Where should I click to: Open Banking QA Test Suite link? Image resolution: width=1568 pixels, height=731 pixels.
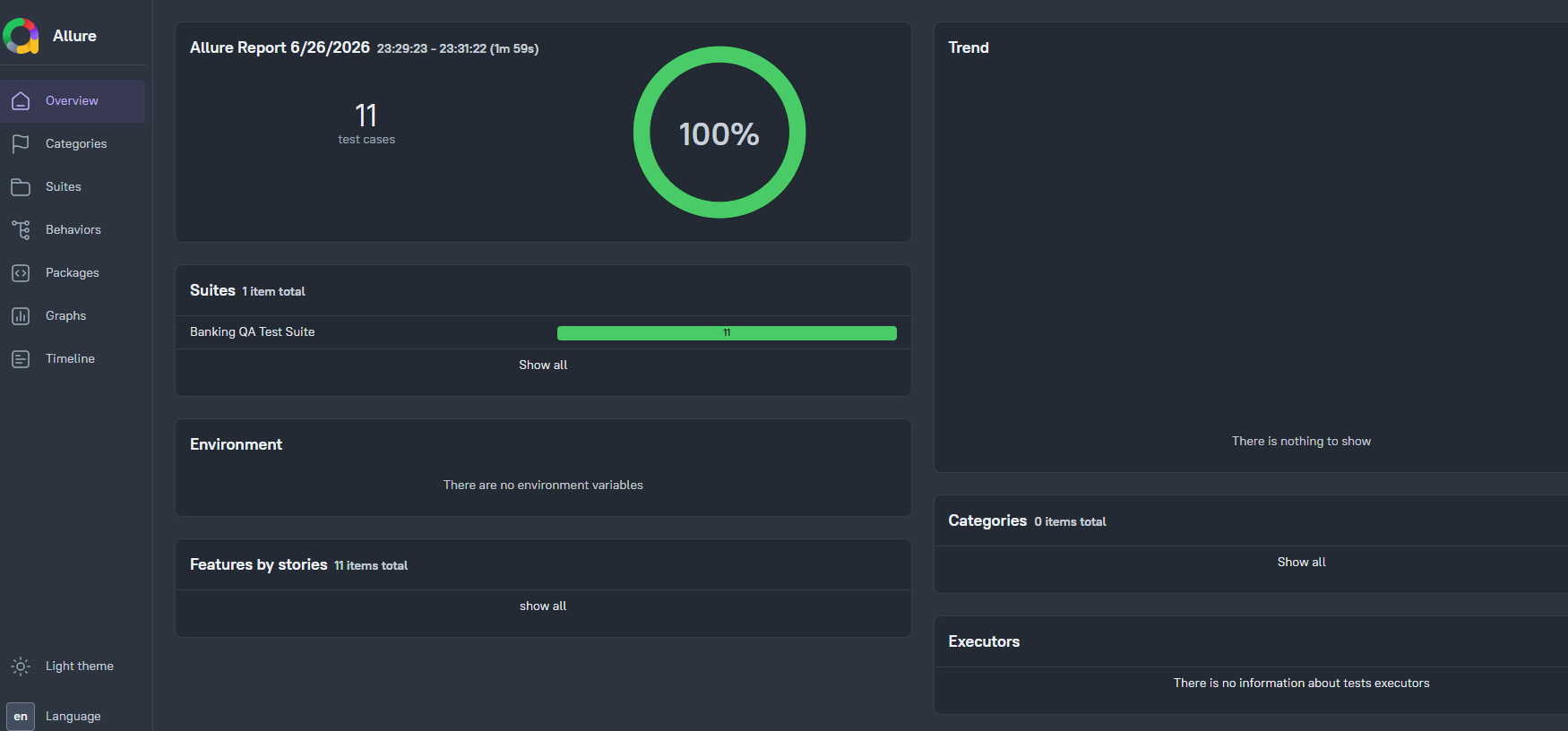253,332
